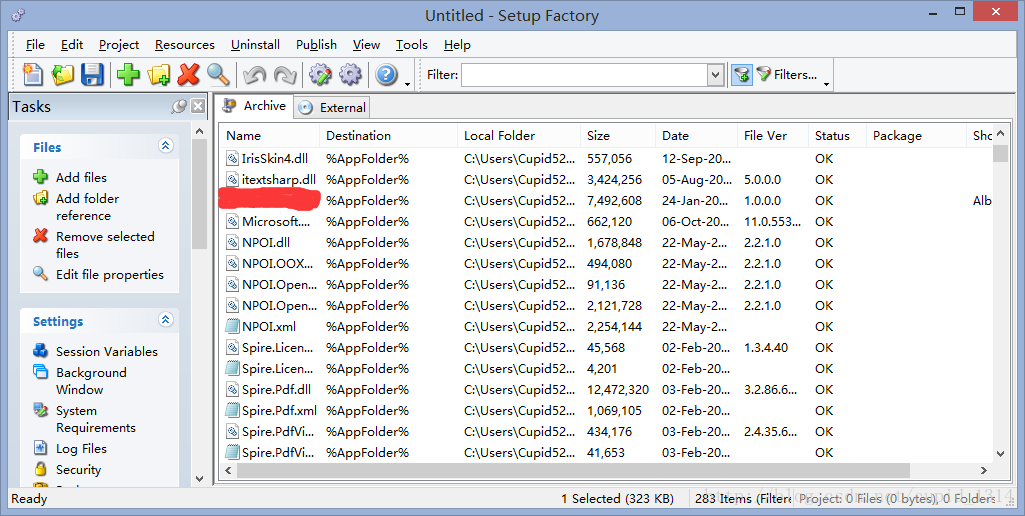1025x516 pixels.
Task: Select the NPOI.xml file row
Action: point(605,326)
